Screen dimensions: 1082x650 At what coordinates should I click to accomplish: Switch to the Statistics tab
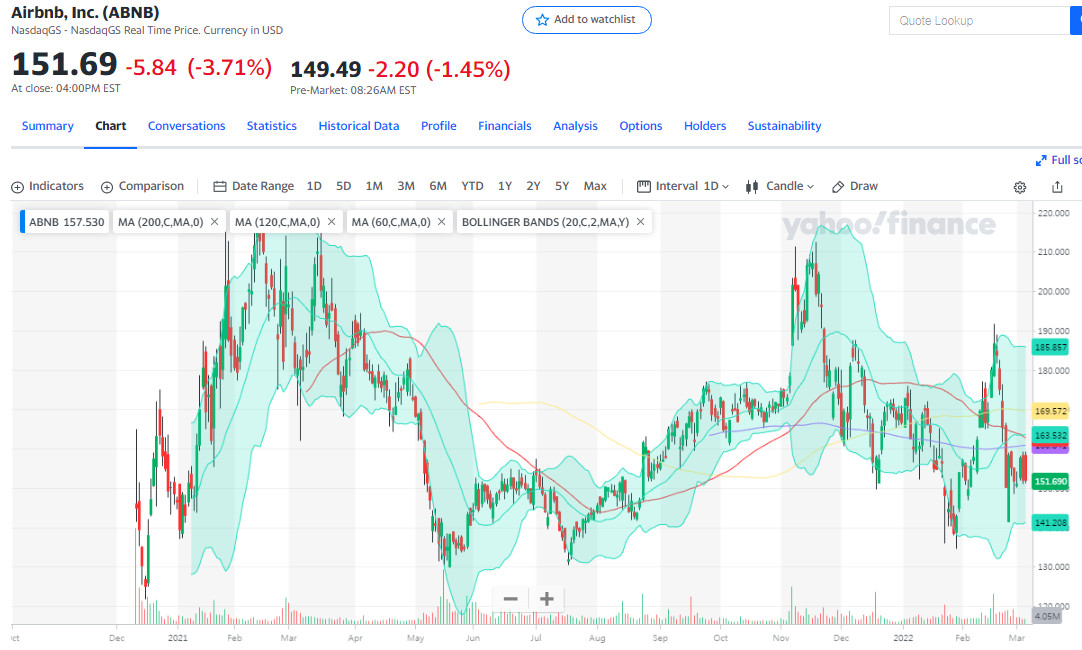pos(272,126)
